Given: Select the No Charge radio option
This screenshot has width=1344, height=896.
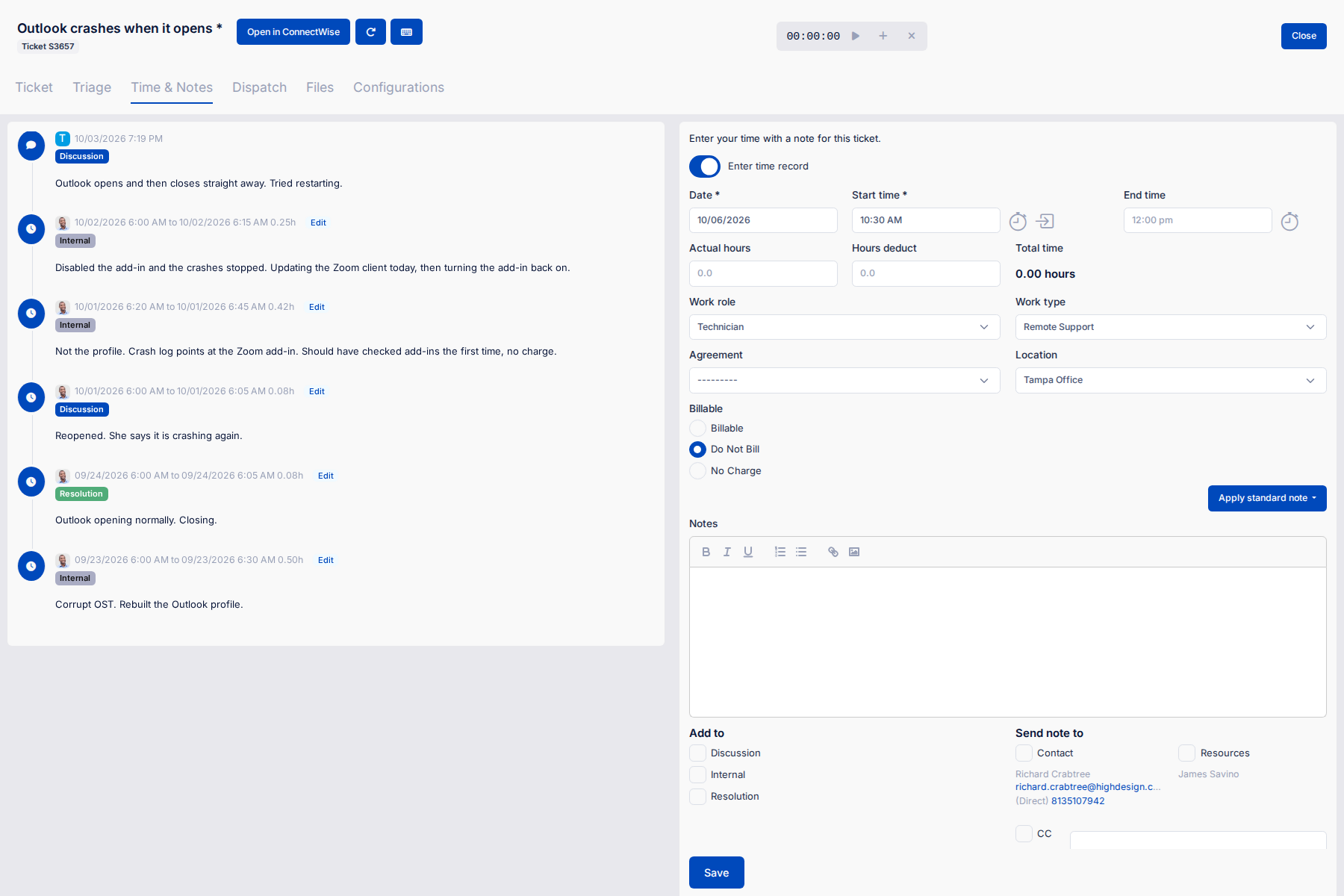Looking at the screenshot, I should pyautogui.click(x=697, y=470).
